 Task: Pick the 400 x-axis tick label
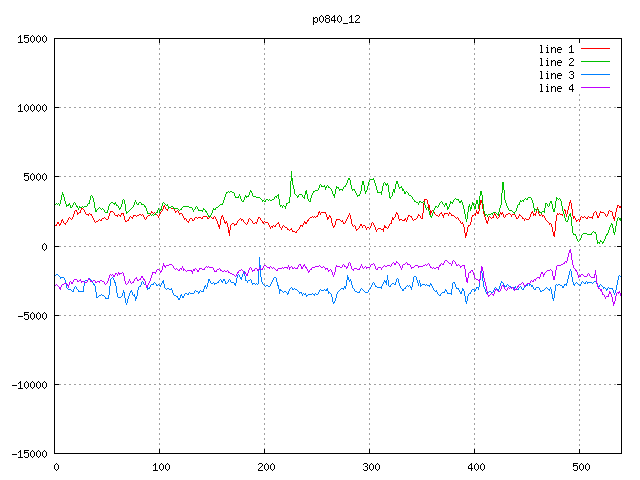click(x=474, y=467)
